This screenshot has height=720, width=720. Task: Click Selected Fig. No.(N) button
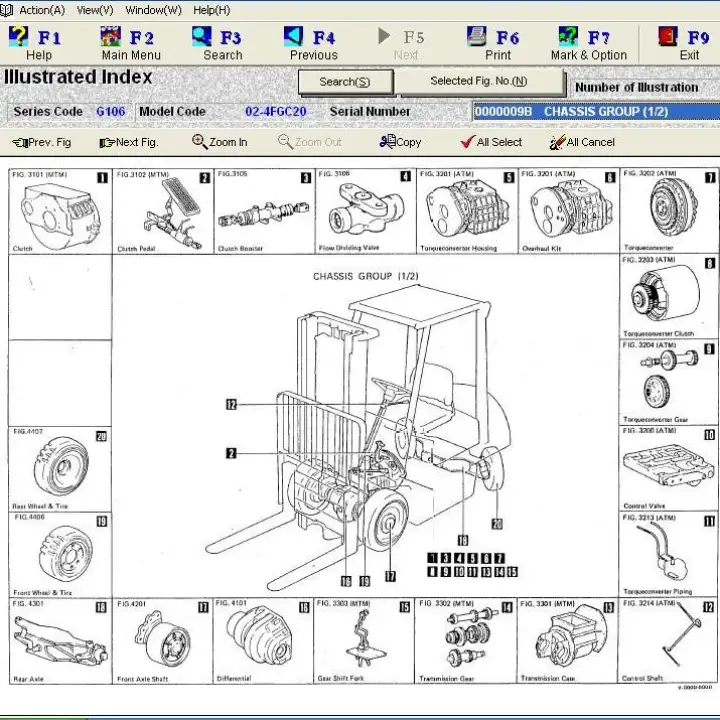click(479, 81)
